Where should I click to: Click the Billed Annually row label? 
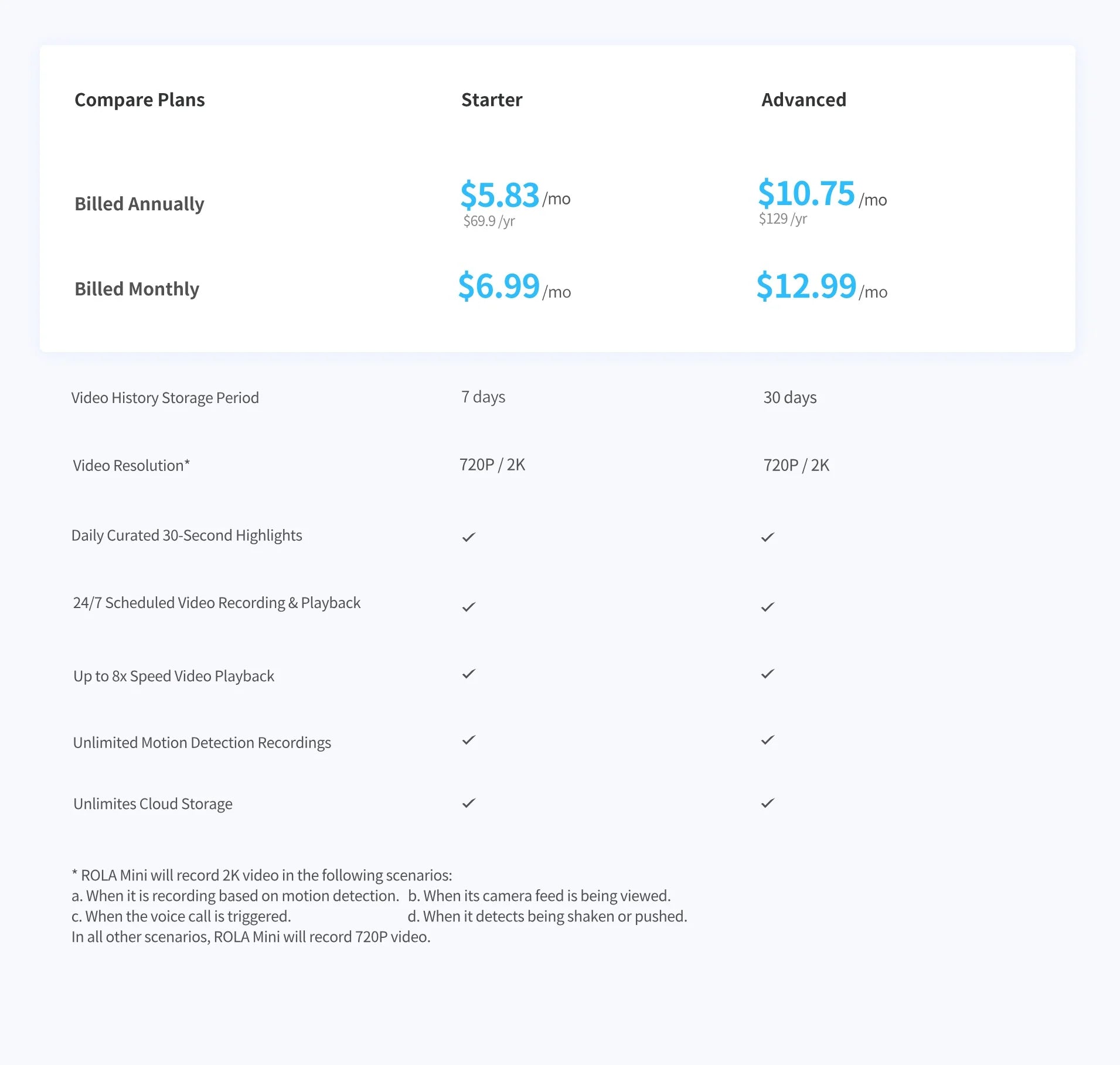[x=139, y=204]
